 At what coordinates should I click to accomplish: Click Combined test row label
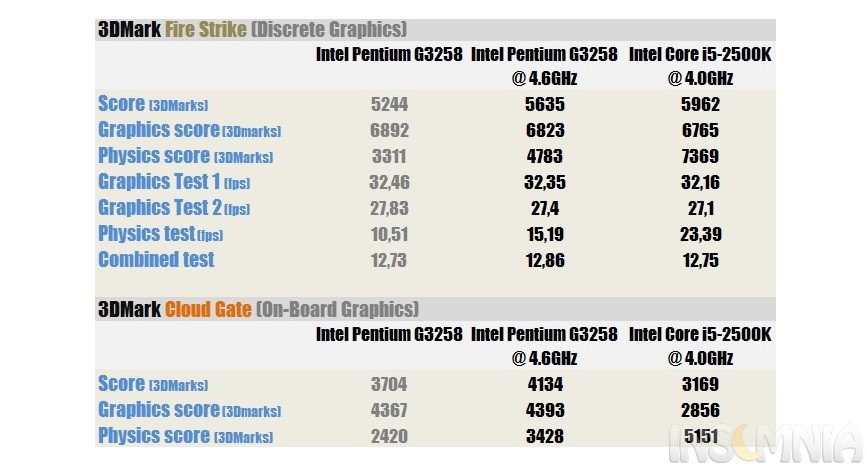point(156,260)
